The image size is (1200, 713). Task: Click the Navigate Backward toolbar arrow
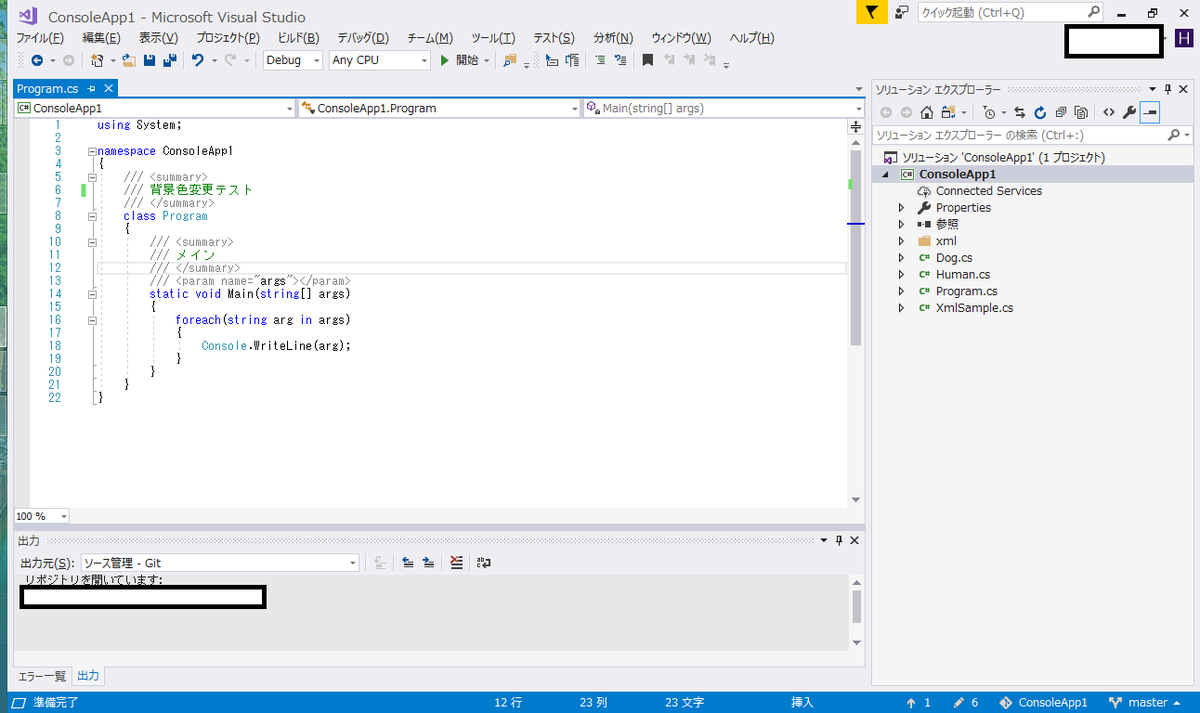[x=37, y=60]
